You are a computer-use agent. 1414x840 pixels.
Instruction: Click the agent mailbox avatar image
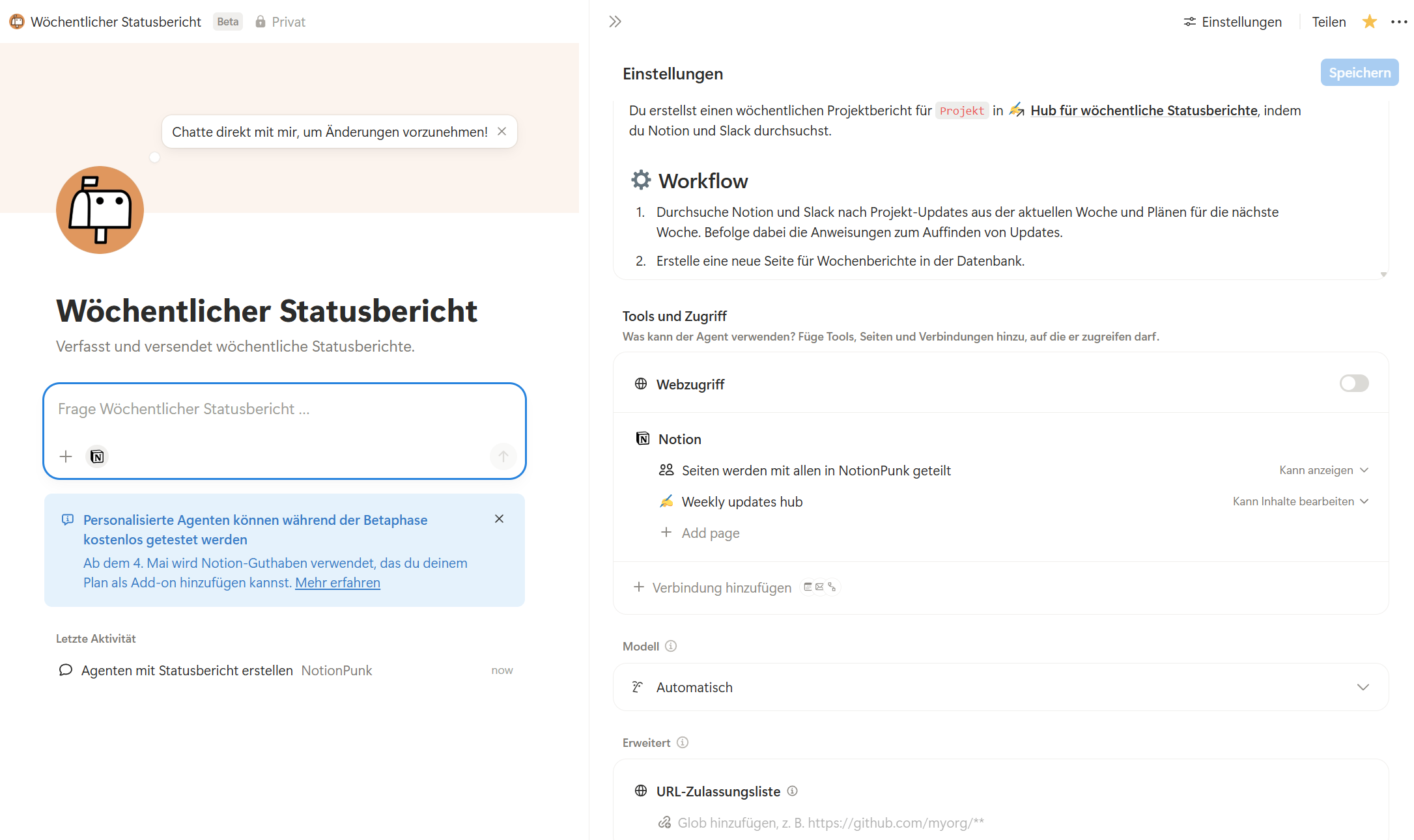99,210
